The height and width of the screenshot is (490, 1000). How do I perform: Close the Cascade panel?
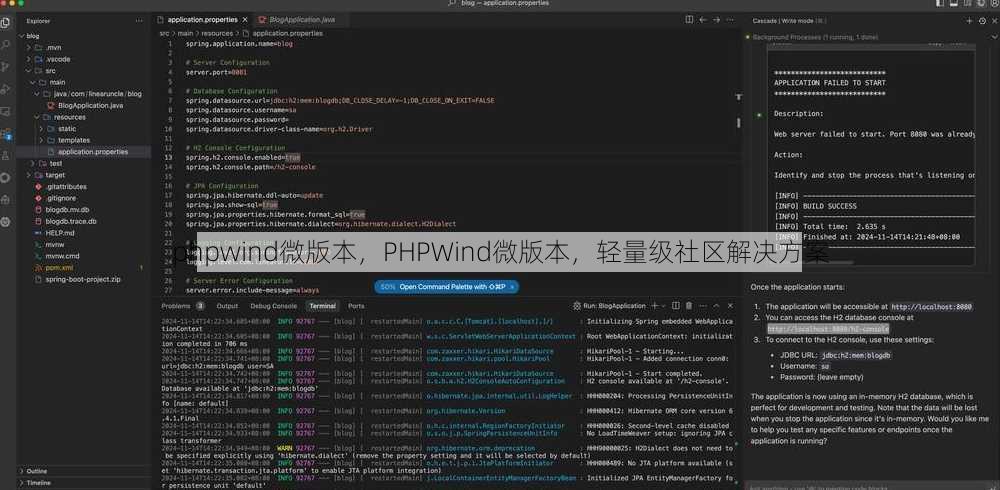[995, 20]
